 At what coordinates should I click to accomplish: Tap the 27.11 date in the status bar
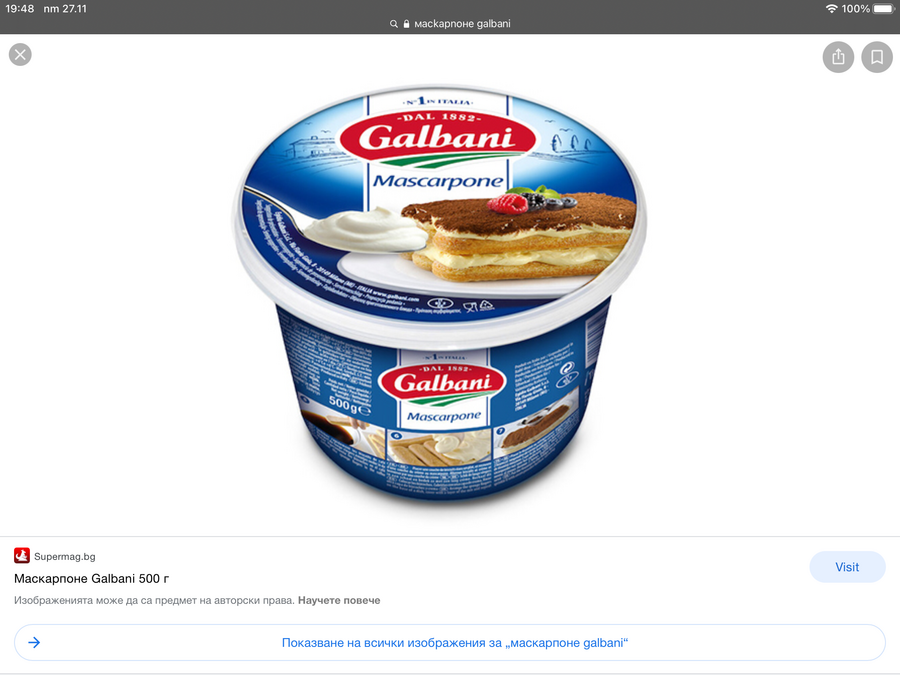click(76, 9)
